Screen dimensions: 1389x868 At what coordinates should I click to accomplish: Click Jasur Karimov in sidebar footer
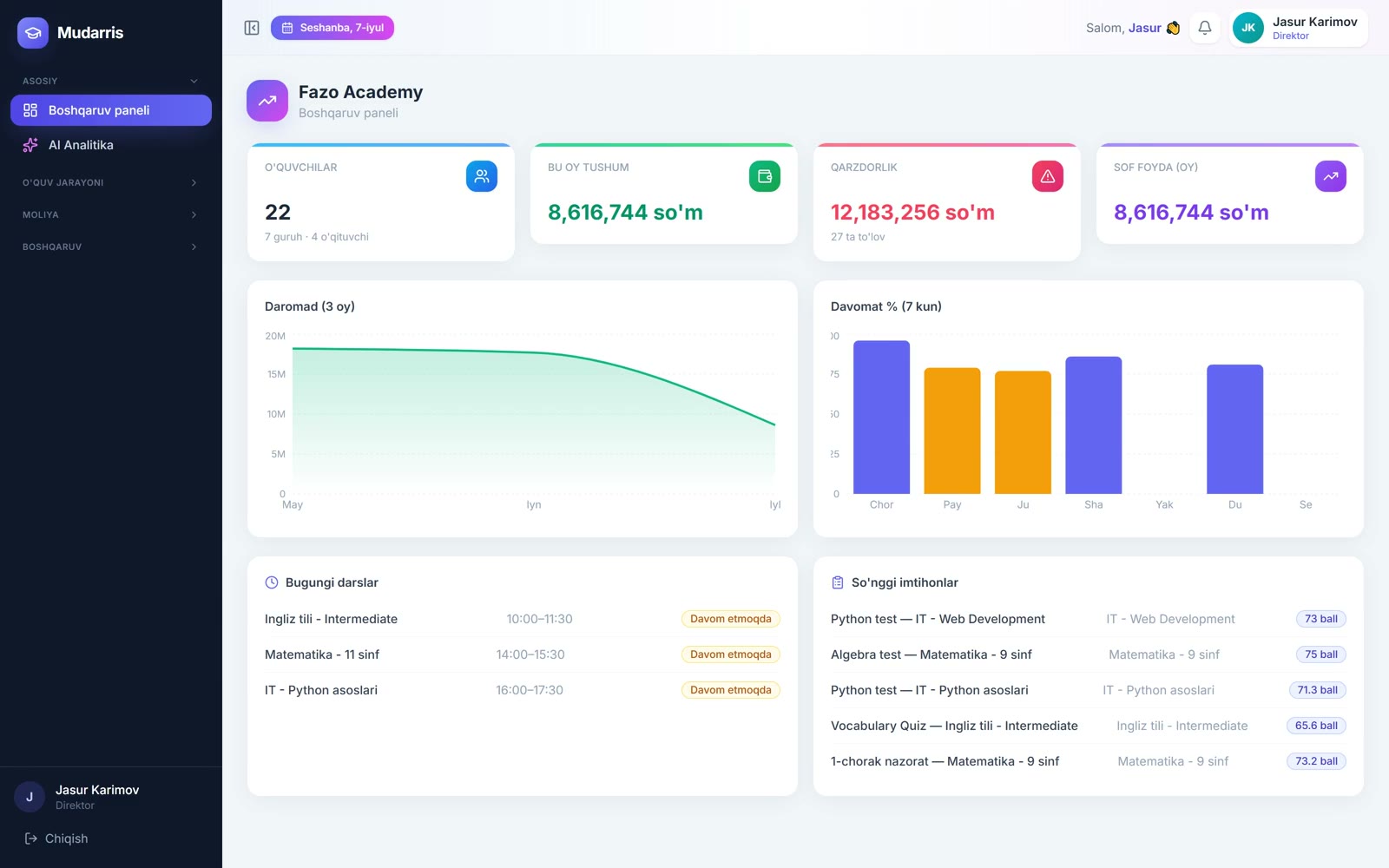(x=97, y=790)
